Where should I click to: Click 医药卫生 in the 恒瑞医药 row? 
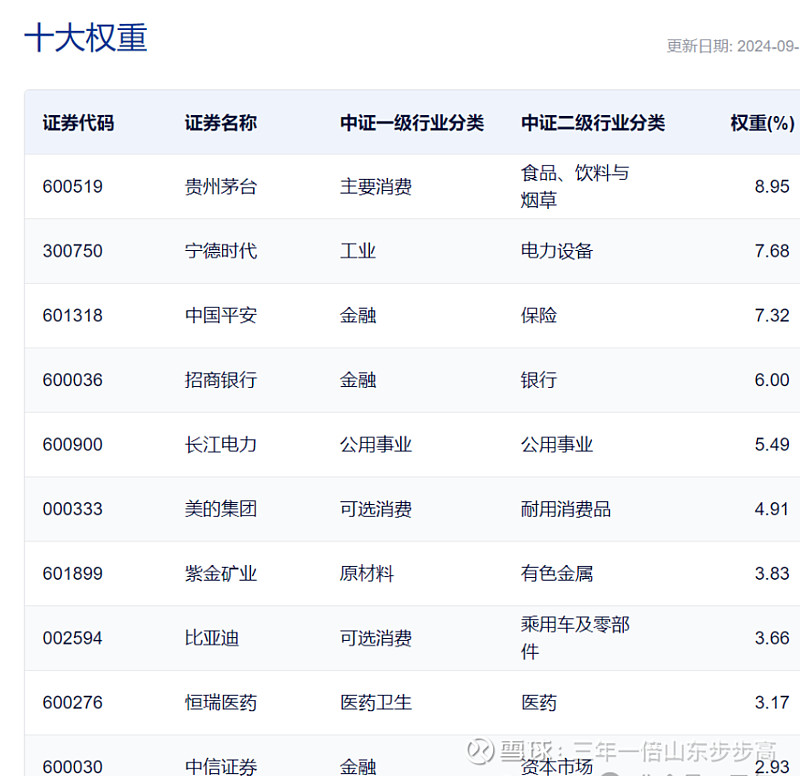[376, 703]
